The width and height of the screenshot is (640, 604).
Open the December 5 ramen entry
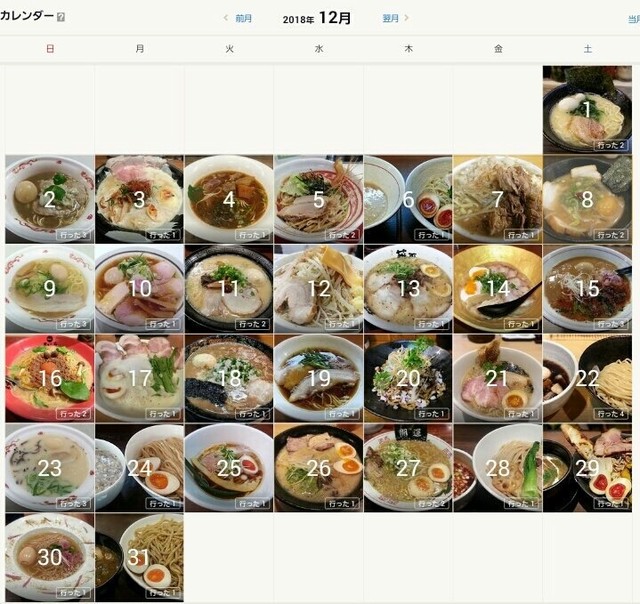click(318, 199)
